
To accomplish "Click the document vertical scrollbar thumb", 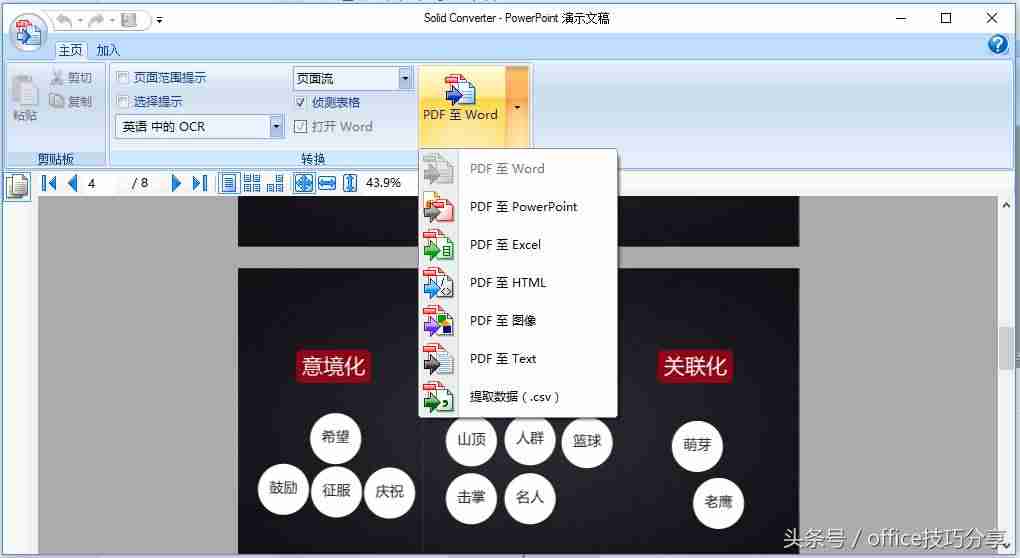I will coord(1005,348).
